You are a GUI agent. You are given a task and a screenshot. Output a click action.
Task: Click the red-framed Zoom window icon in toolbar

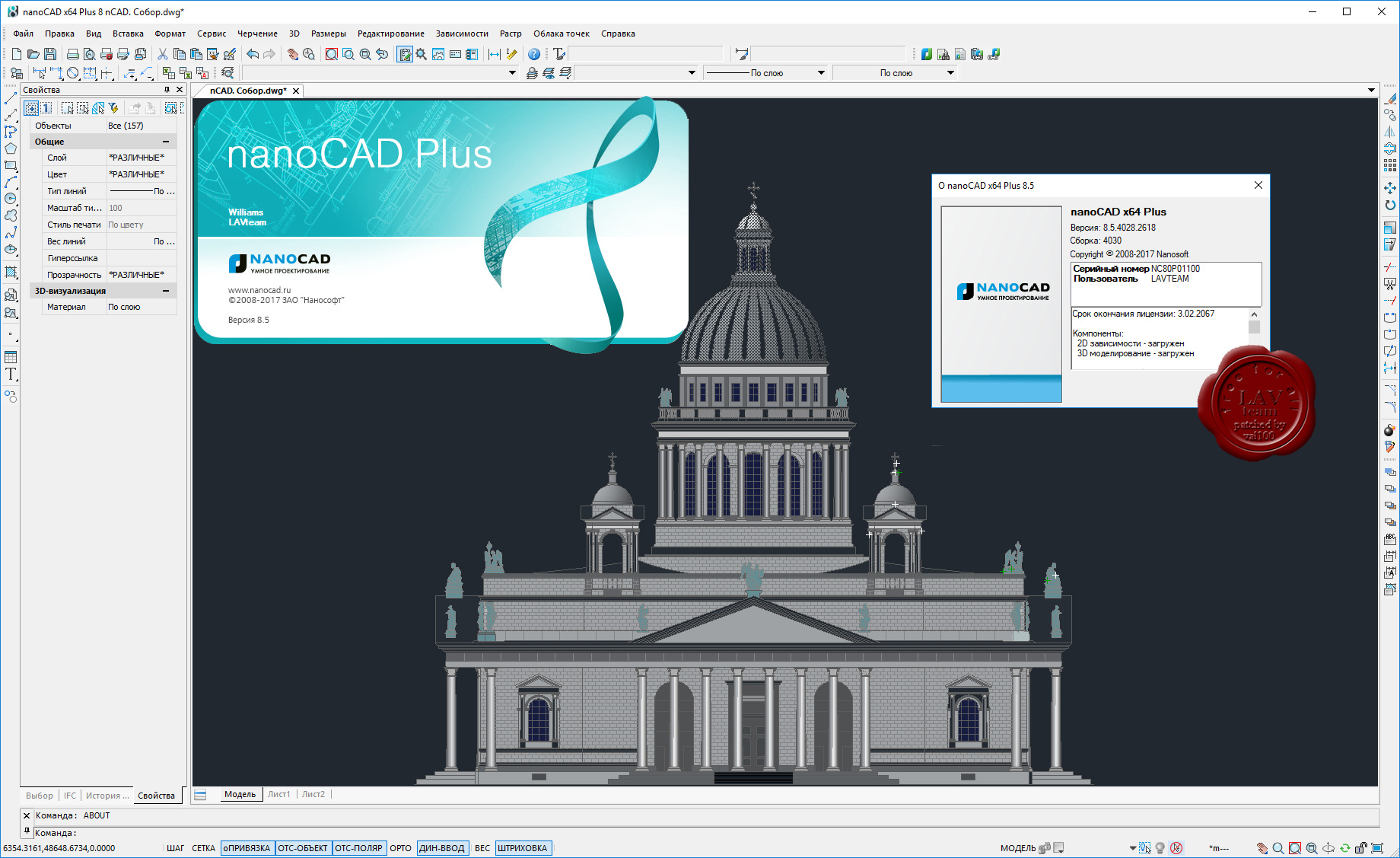click(332, 54)
